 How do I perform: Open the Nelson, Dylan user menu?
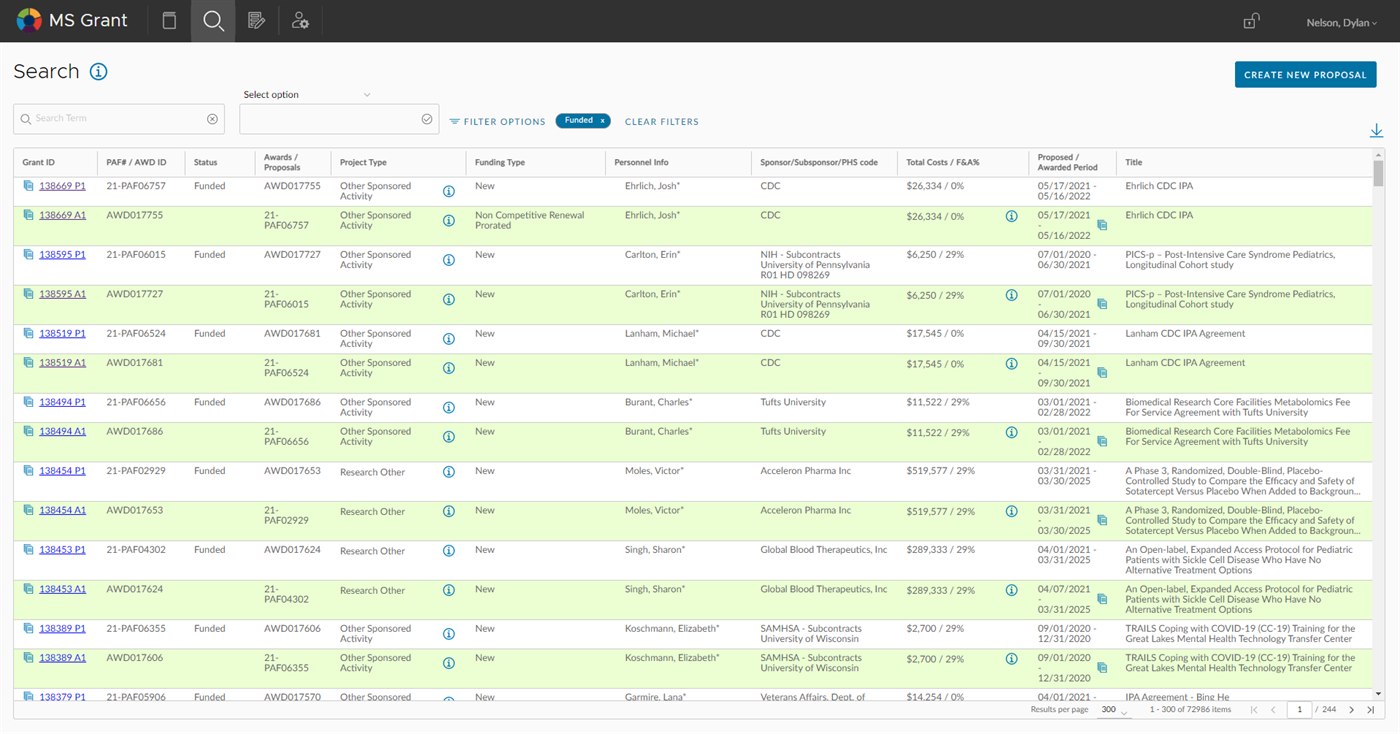click(1342, 22)
